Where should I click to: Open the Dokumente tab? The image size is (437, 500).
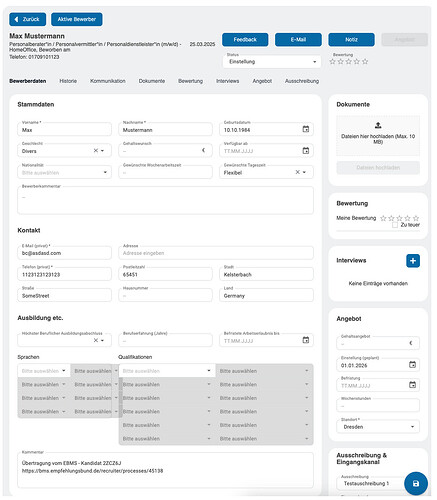(152, 81)
